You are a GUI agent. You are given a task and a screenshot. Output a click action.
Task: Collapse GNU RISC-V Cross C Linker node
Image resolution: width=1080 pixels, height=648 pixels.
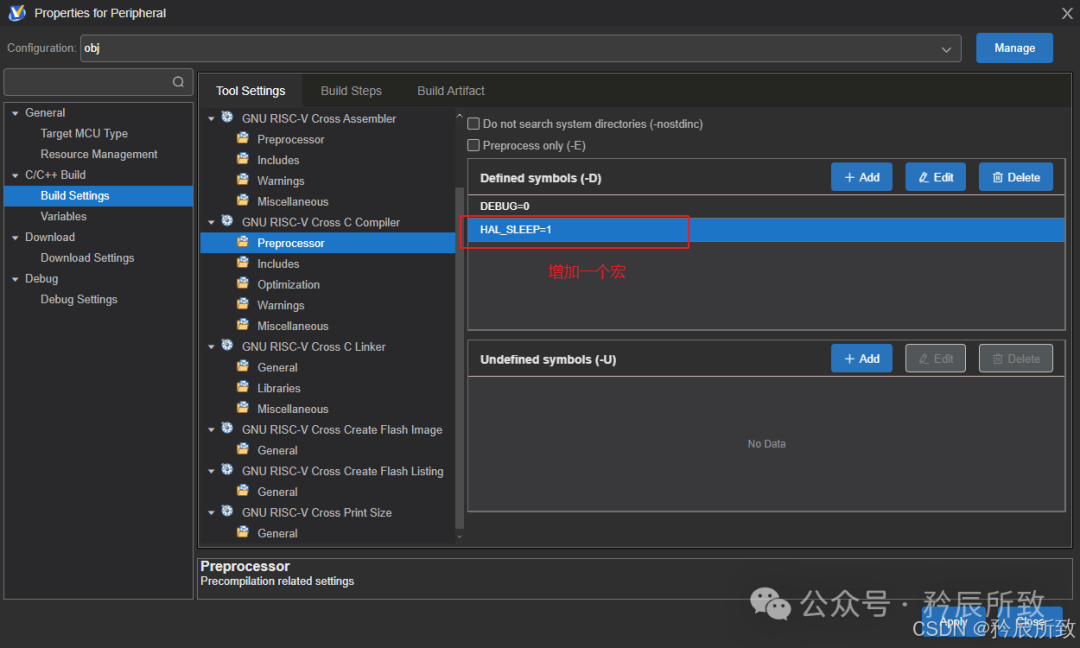(x=211, y=346)
